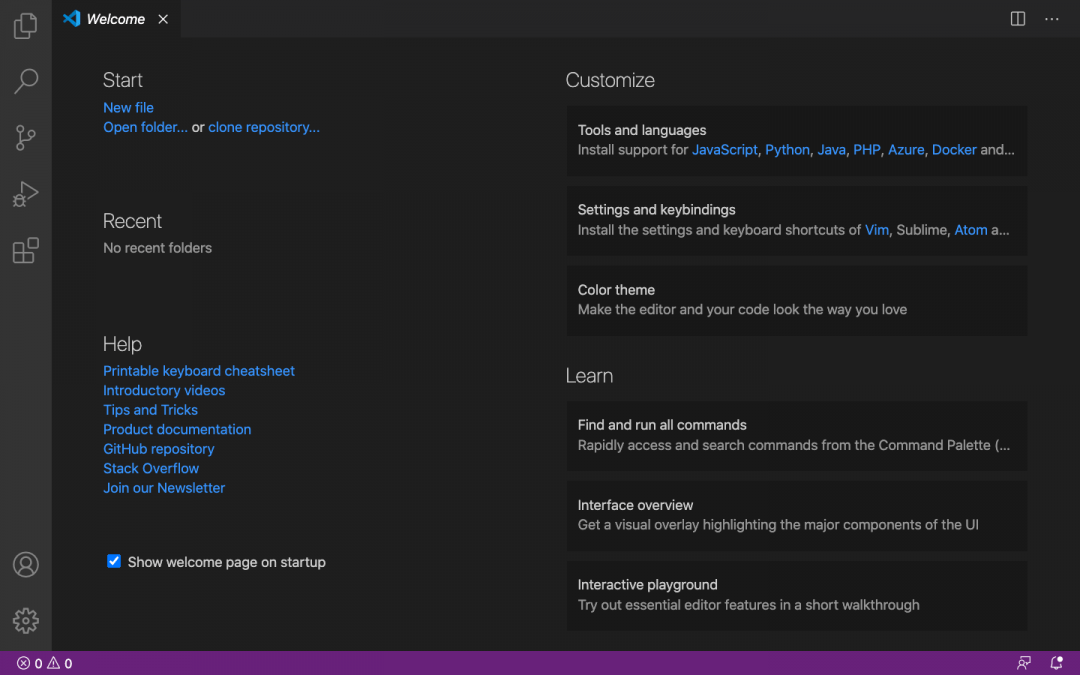Open the Remote indicator in the status bar
Viewport: 1080px width, 675px height.
(1023, 662)
